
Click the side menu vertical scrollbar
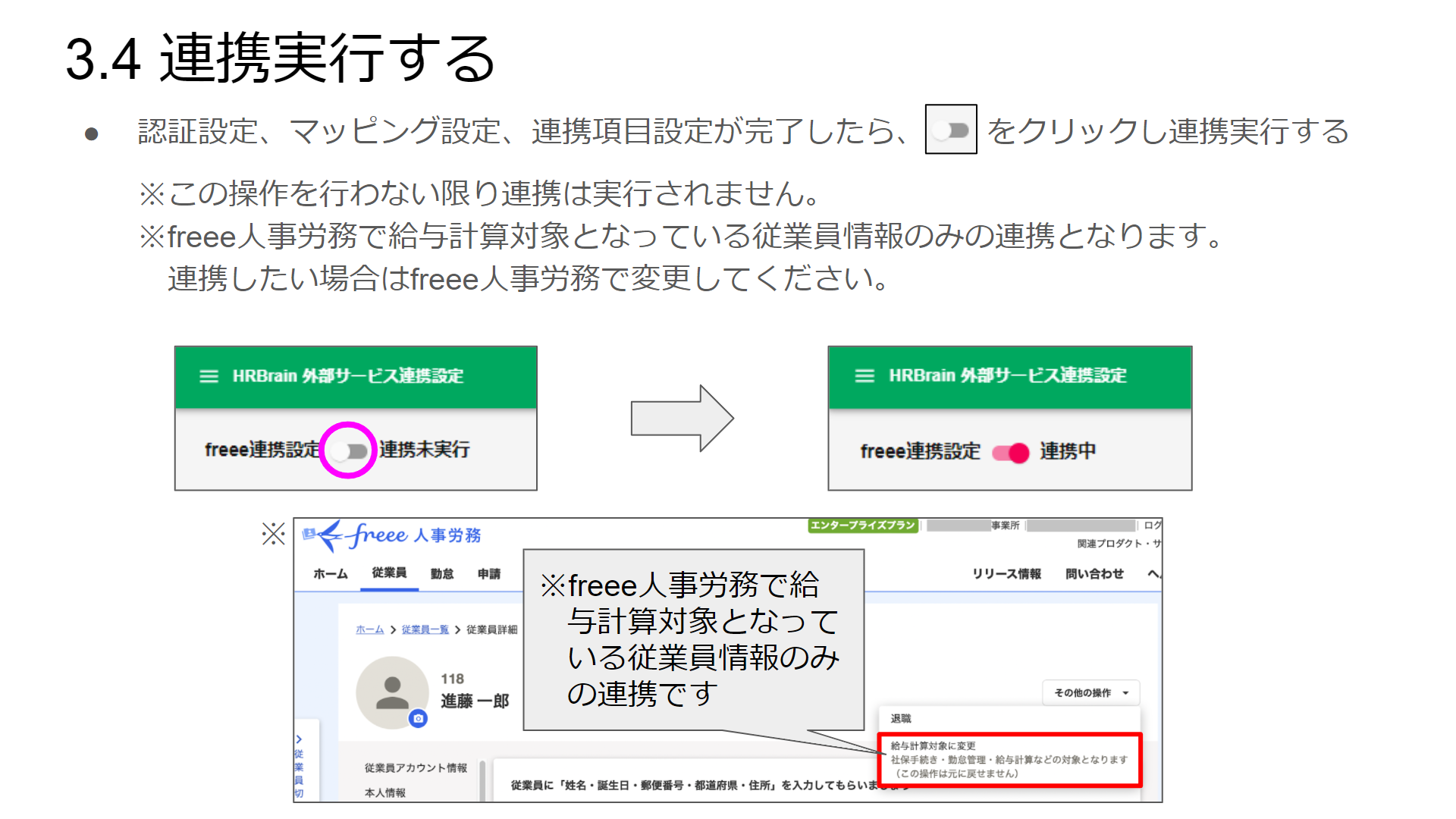(482, 781)
